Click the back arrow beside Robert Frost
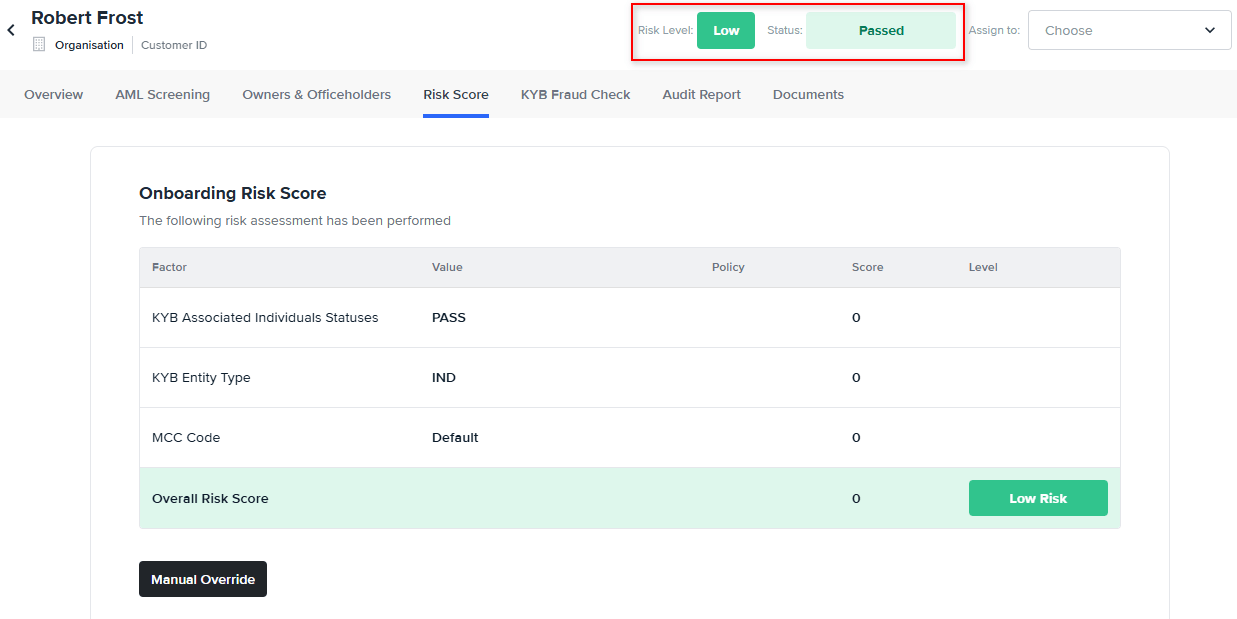Screen dimensions: 1237x619 tap(11, 31)
